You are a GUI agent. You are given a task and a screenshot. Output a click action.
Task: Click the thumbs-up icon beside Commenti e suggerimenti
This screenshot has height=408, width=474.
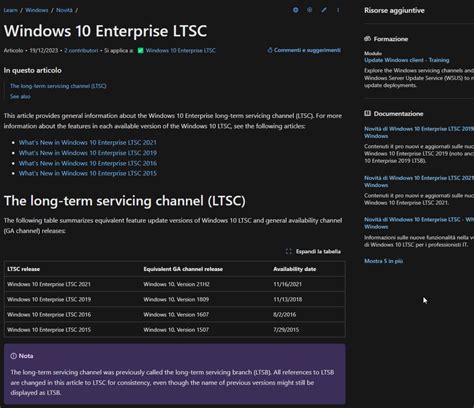click(x=270, y=50)
